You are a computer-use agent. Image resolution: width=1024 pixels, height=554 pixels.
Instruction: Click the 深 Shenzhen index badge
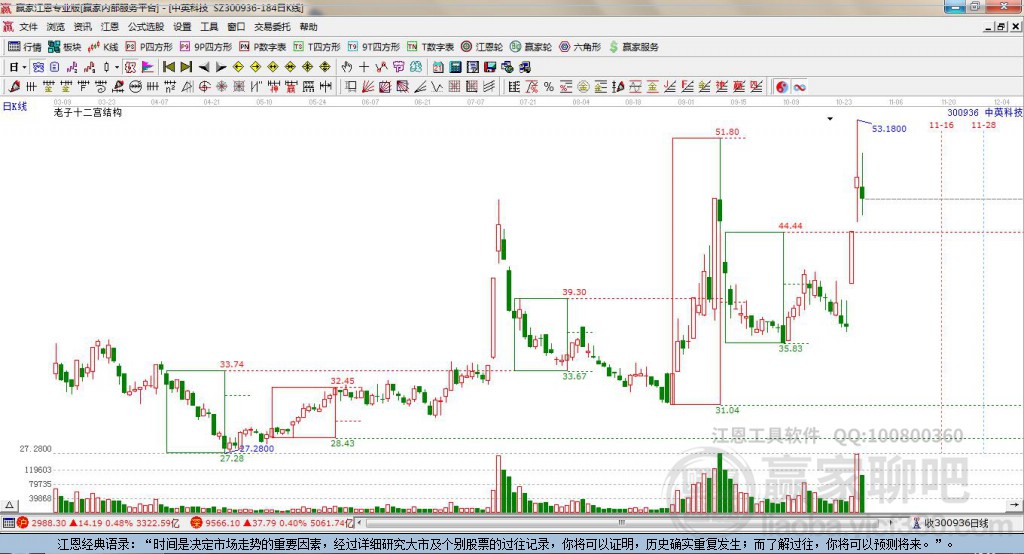click(x=197, y=523)
